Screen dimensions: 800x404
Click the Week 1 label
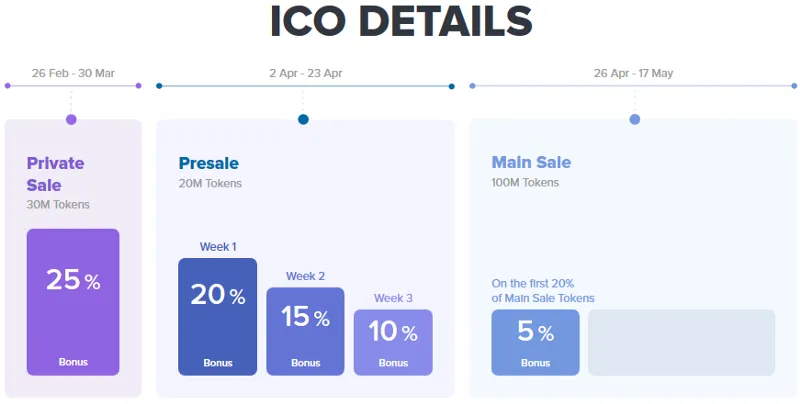tap(218, 247)
